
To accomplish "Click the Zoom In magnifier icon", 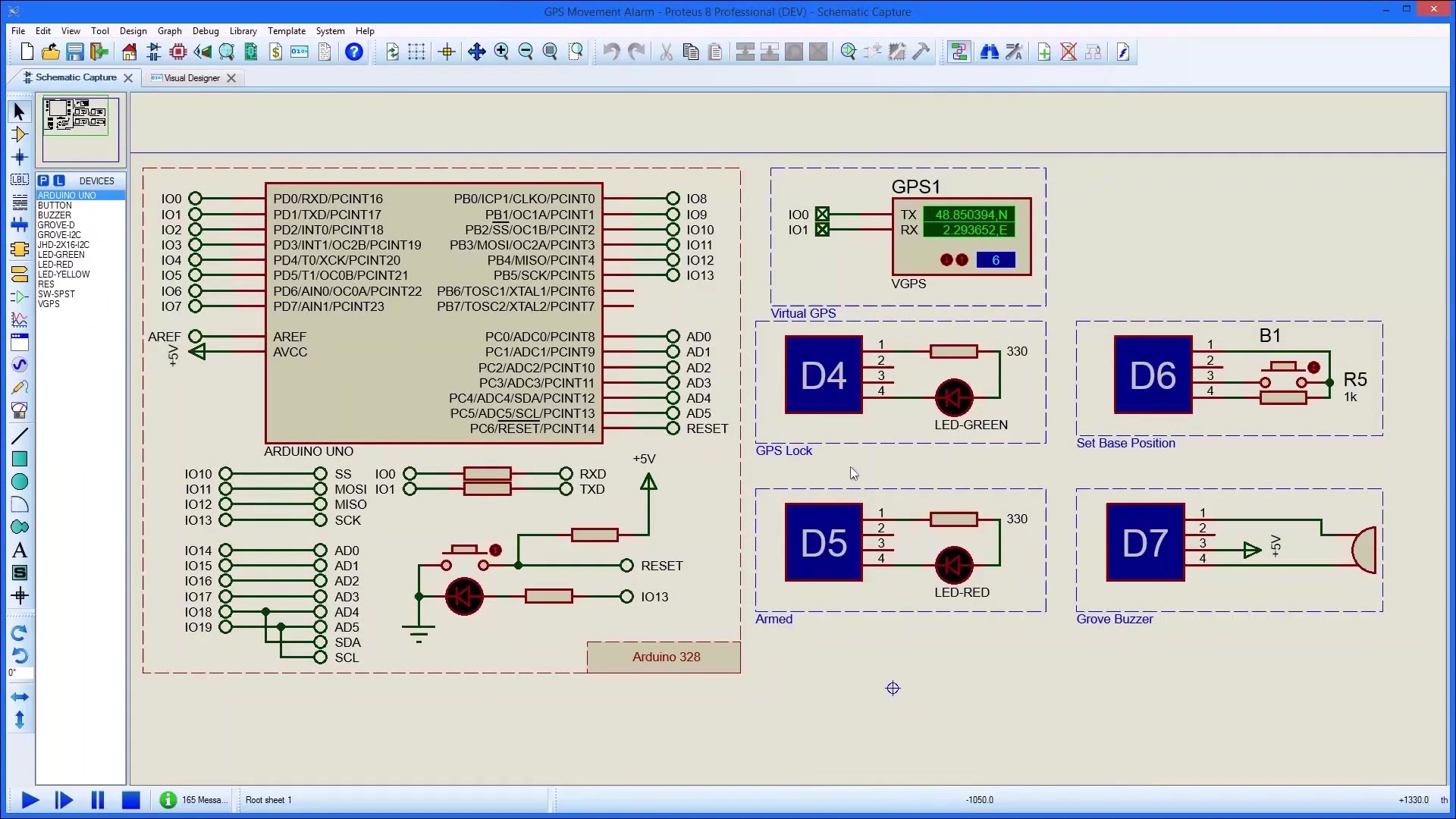I will pyautogui.click(x=501, y=52).
